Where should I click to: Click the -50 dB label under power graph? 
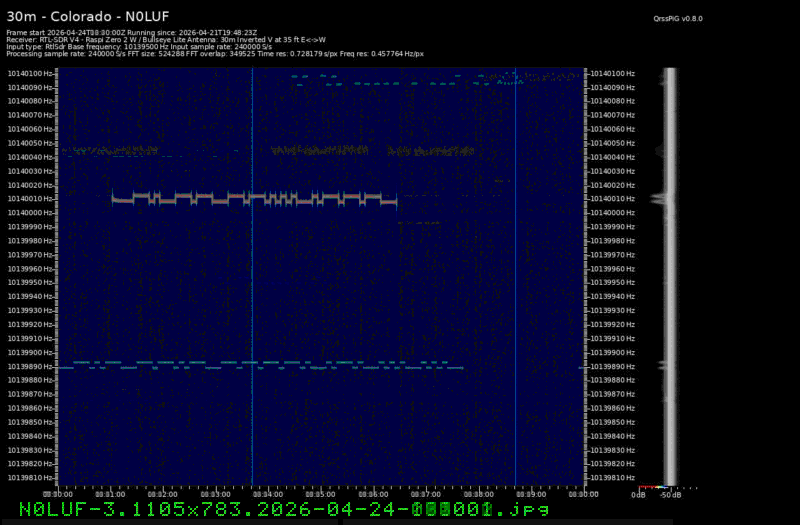click(671, 494)
